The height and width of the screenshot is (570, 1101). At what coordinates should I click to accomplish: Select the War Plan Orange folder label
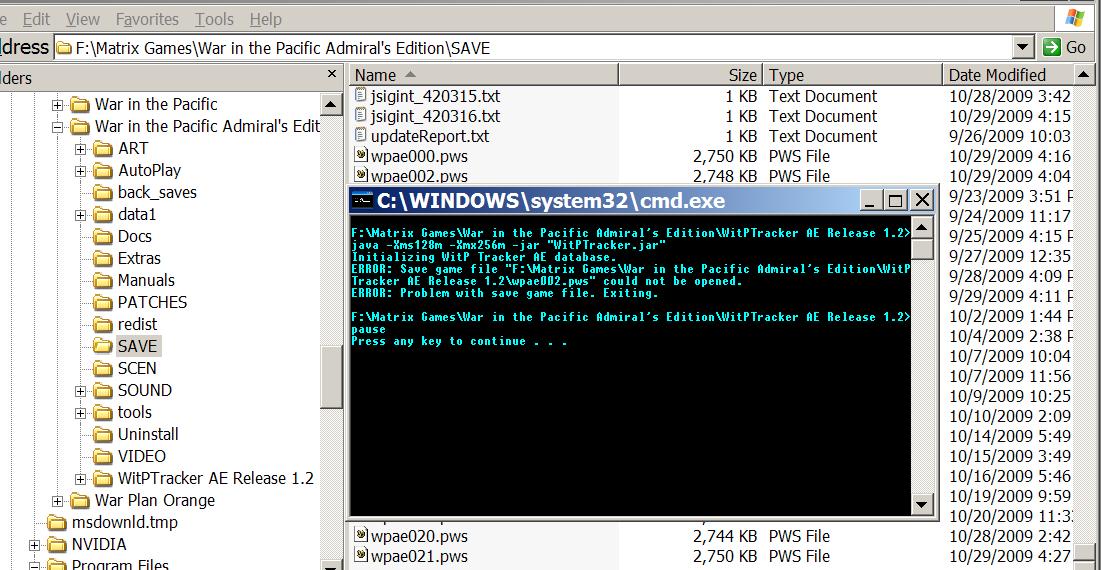pyautogui.click(x=154, y=501)
